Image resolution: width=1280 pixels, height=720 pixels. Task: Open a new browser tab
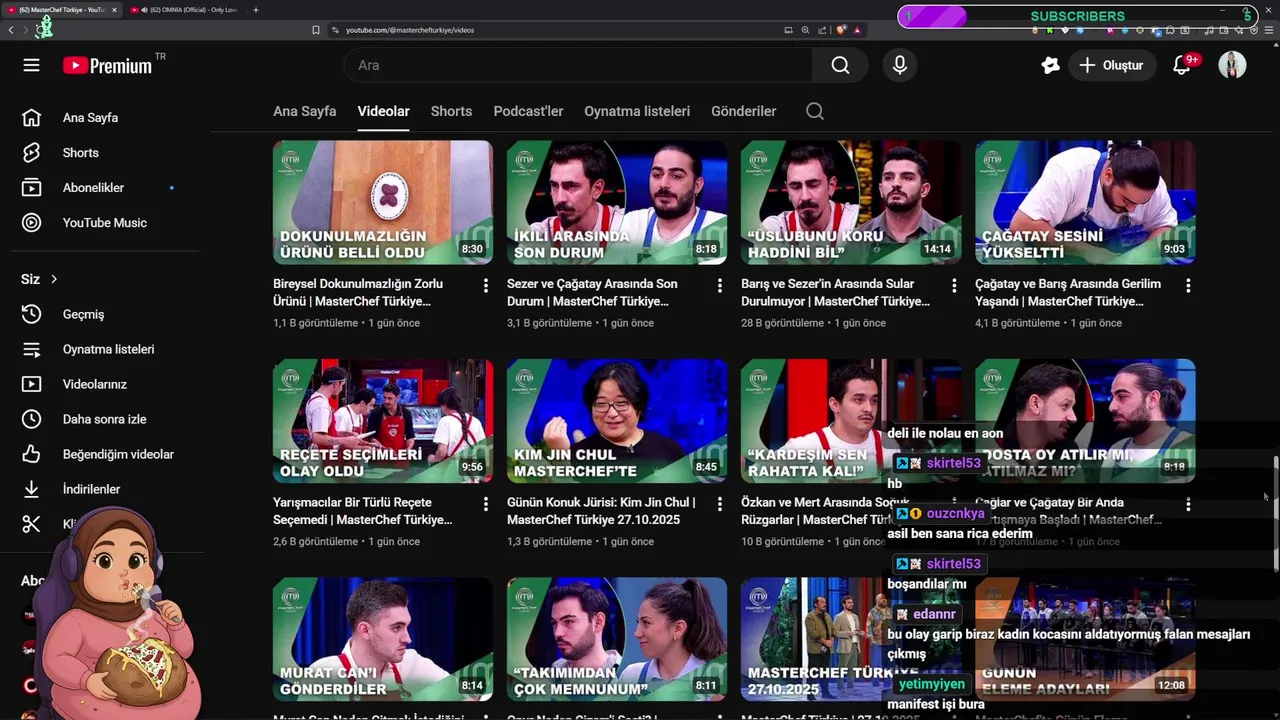coord(256,10)
